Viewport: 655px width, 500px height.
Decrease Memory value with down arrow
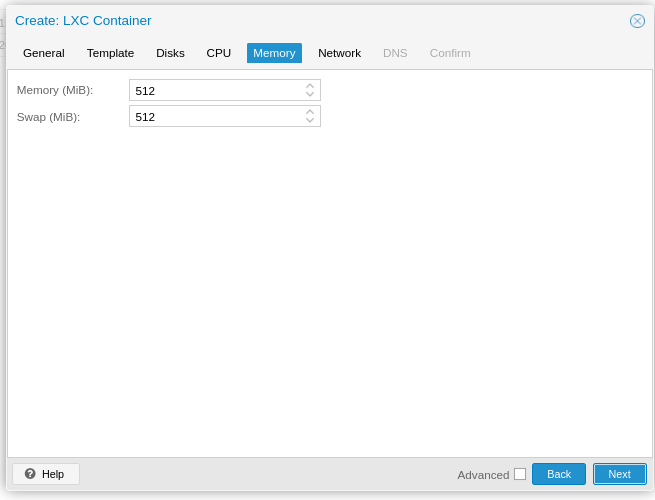point(310,95)
